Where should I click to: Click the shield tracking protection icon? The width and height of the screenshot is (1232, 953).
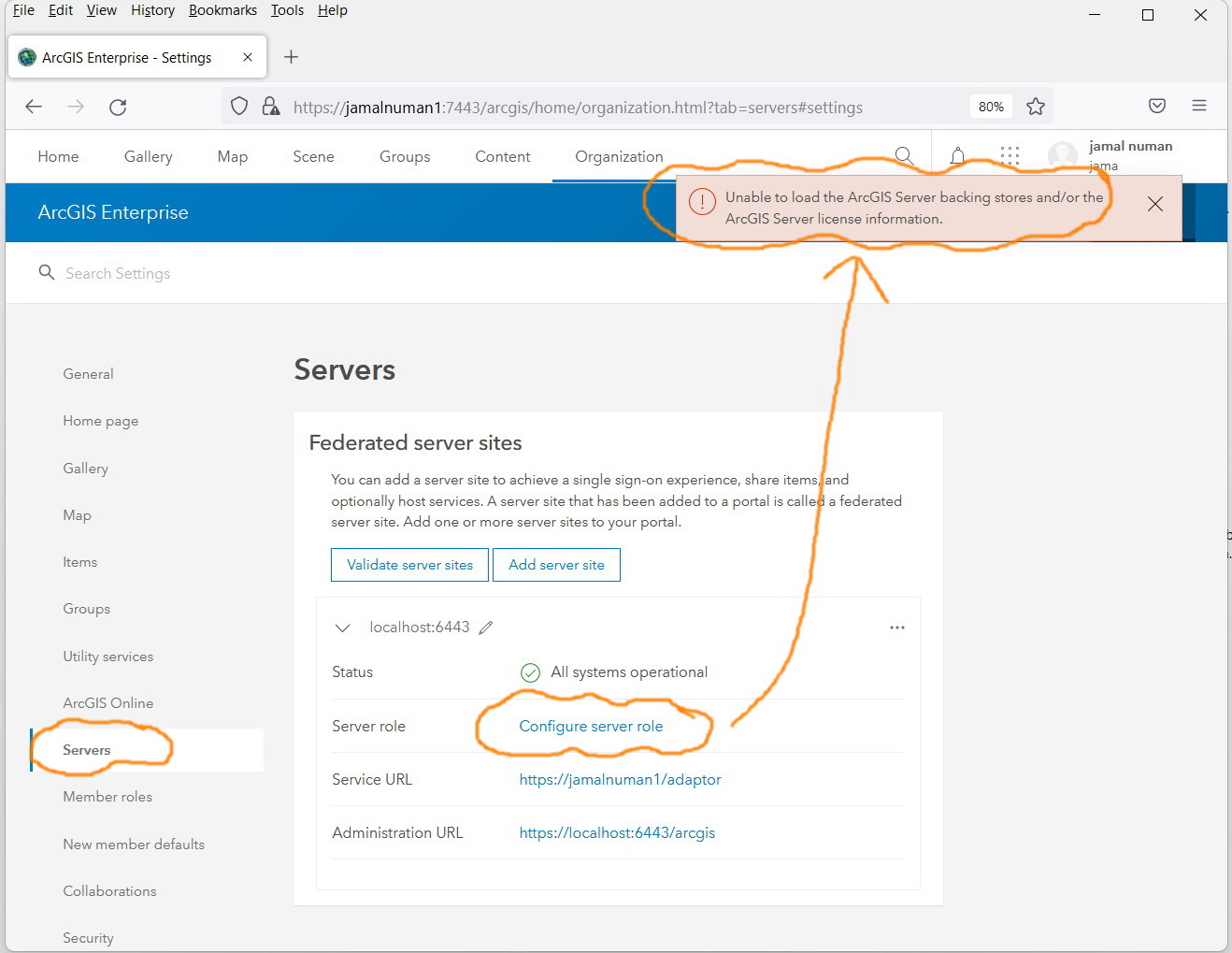[239, 107]
